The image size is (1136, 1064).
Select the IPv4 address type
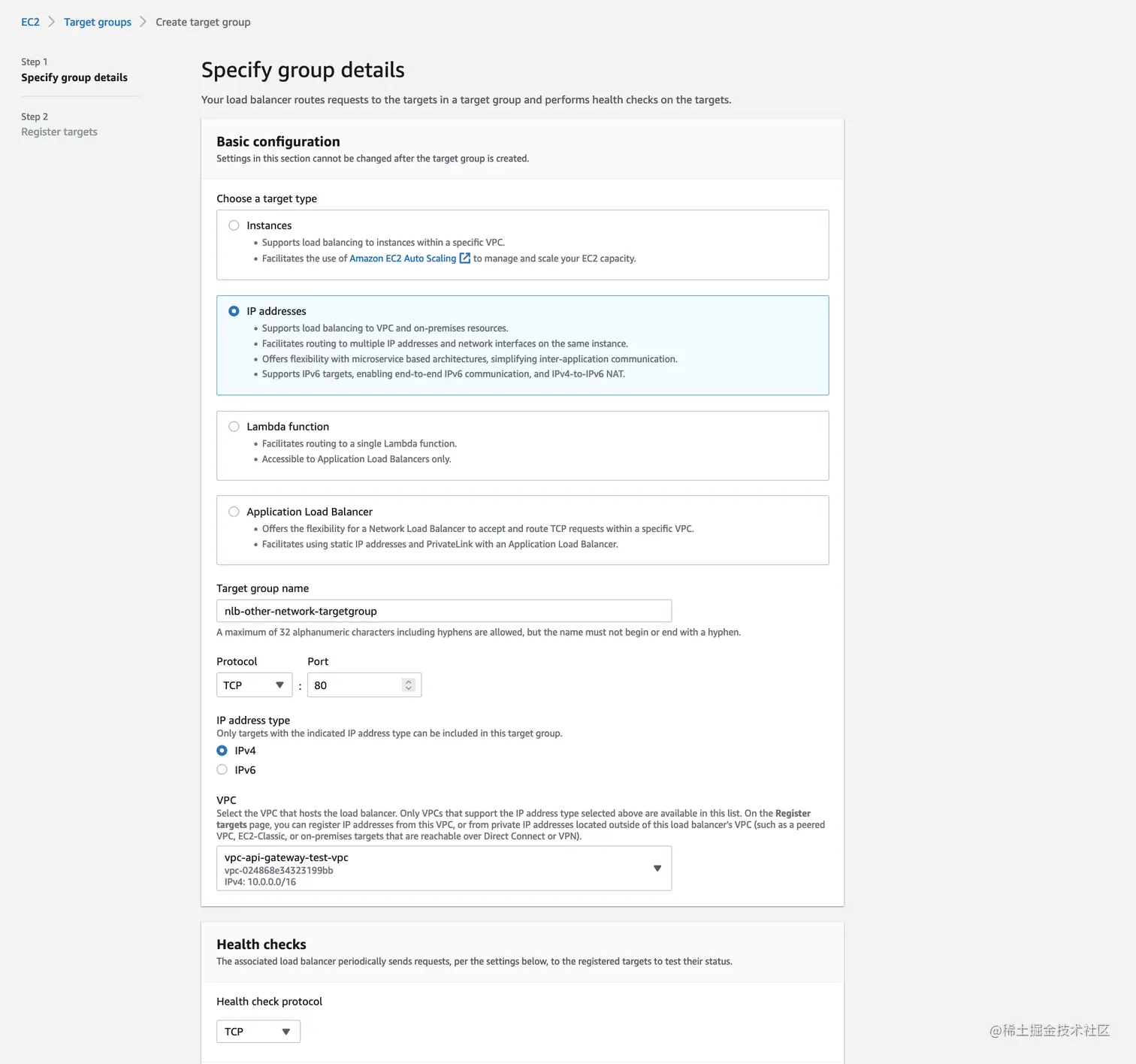[222, 751]
